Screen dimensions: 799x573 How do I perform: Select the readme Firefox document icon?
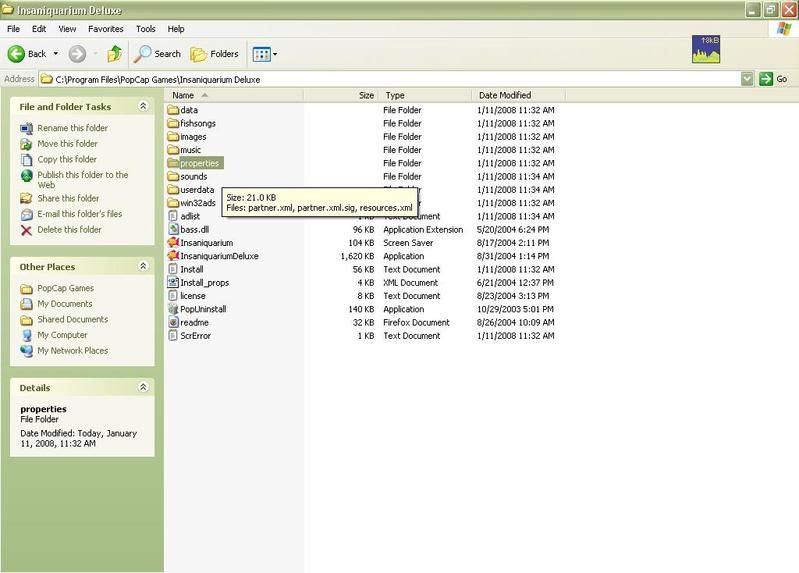172,323
